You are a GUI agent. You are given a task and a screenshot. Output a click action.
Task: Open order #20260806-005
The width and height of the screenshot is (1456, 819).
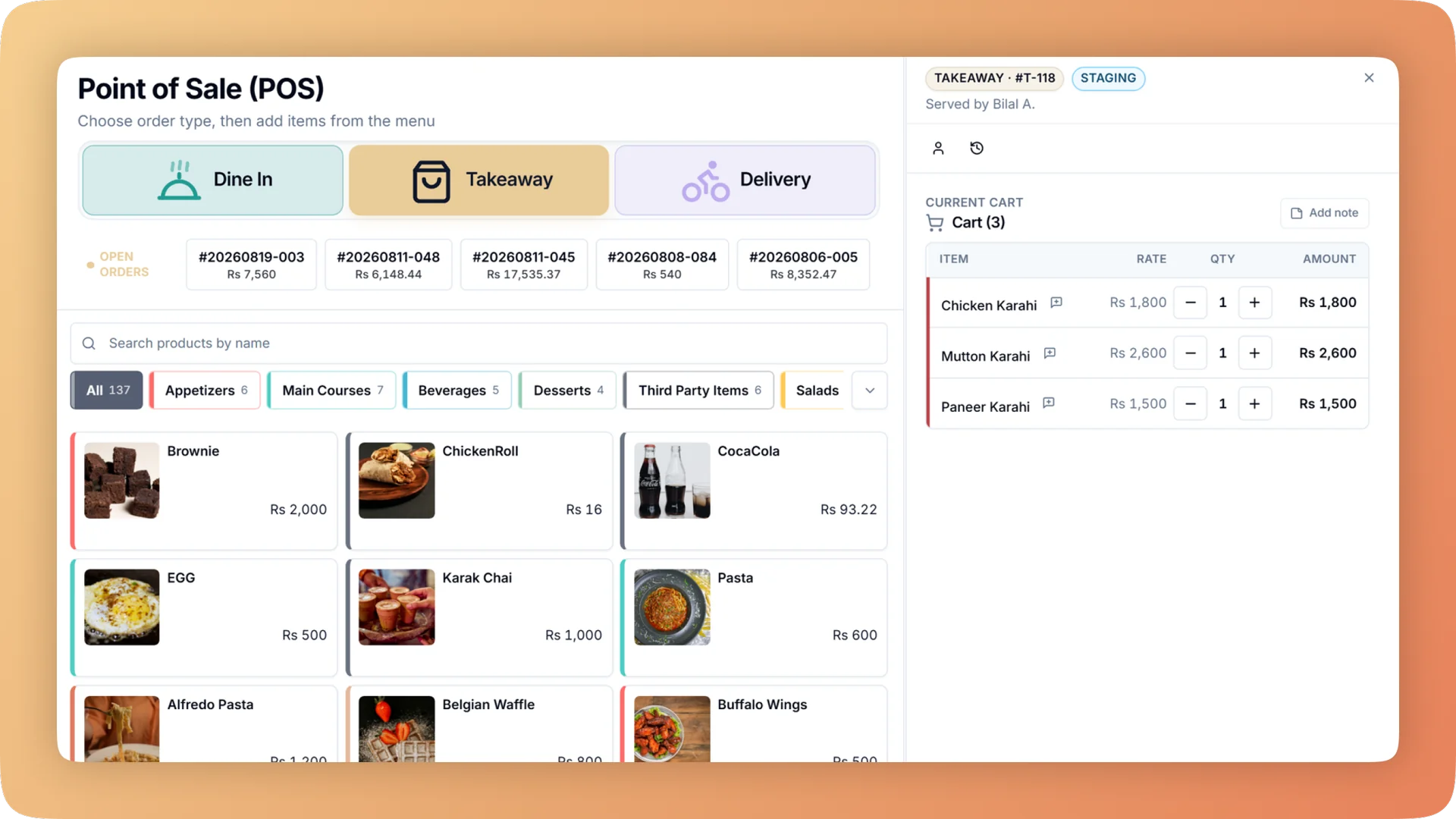coord(803,265)
